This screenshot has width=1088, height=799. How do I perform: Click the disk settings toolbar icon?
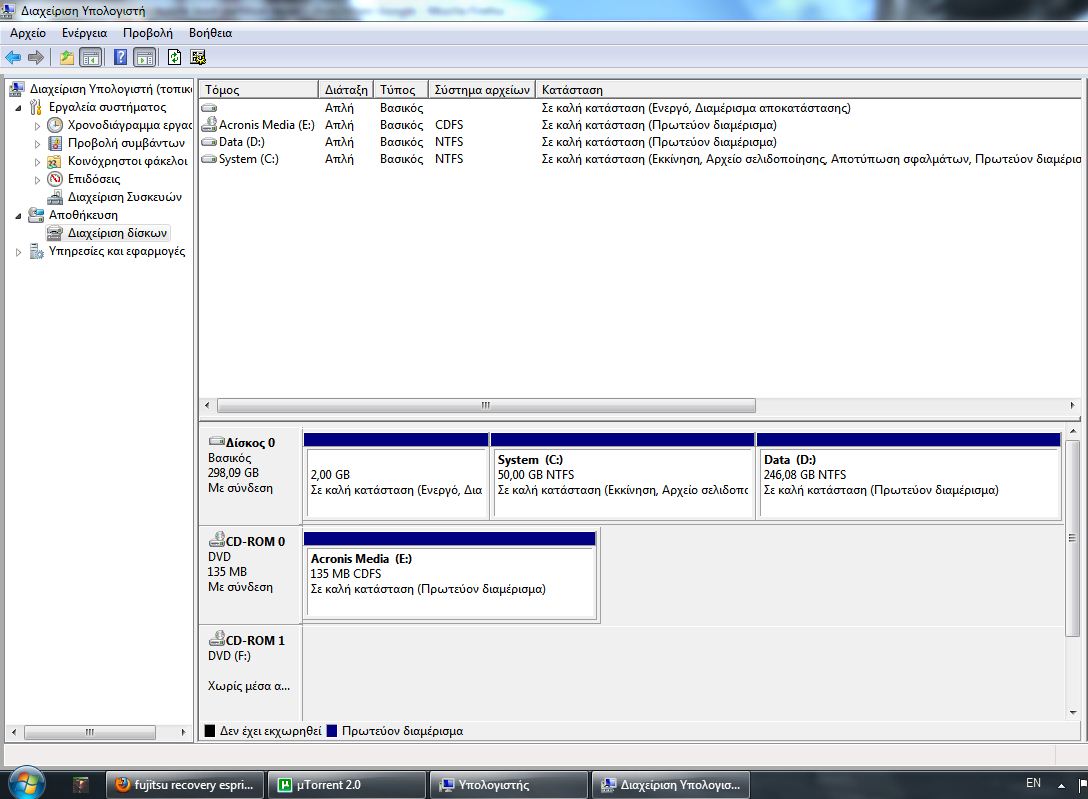point(198,58)
